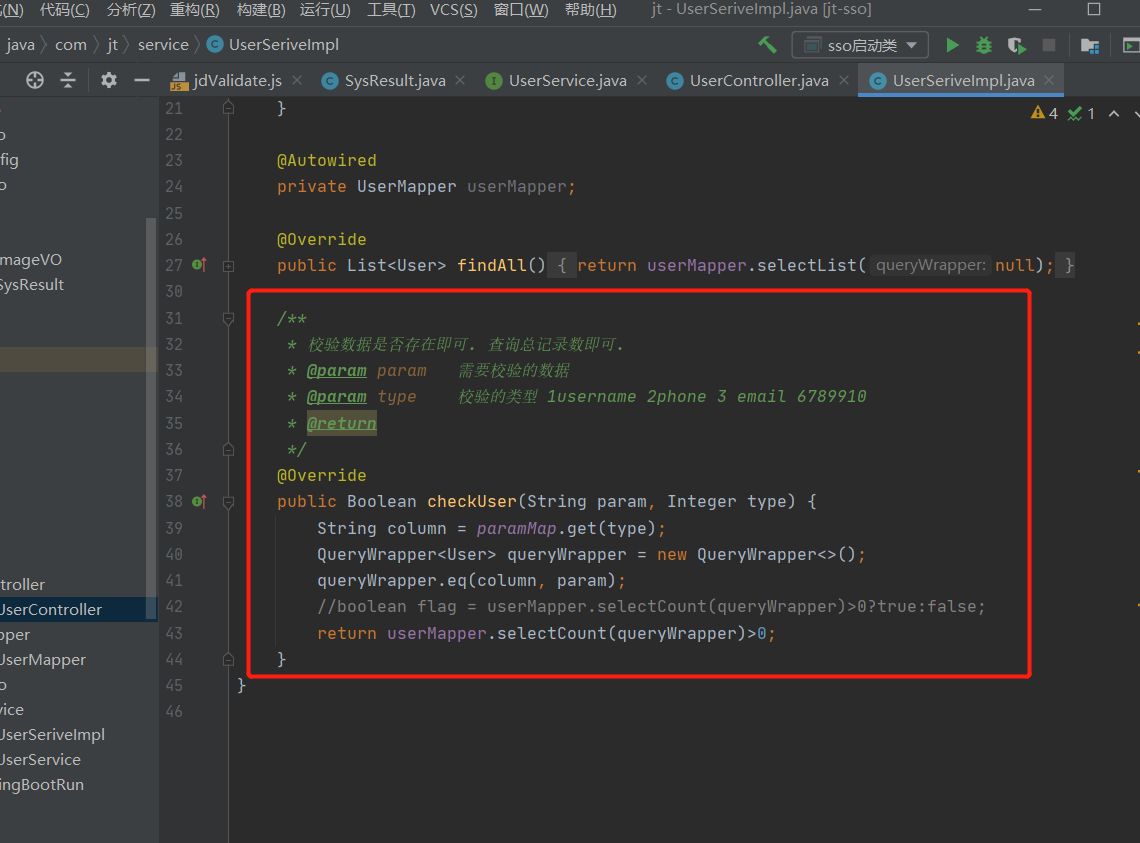Click the @Autowired annotation
The image size is (1140, 843).
click(x=326, y=160)
